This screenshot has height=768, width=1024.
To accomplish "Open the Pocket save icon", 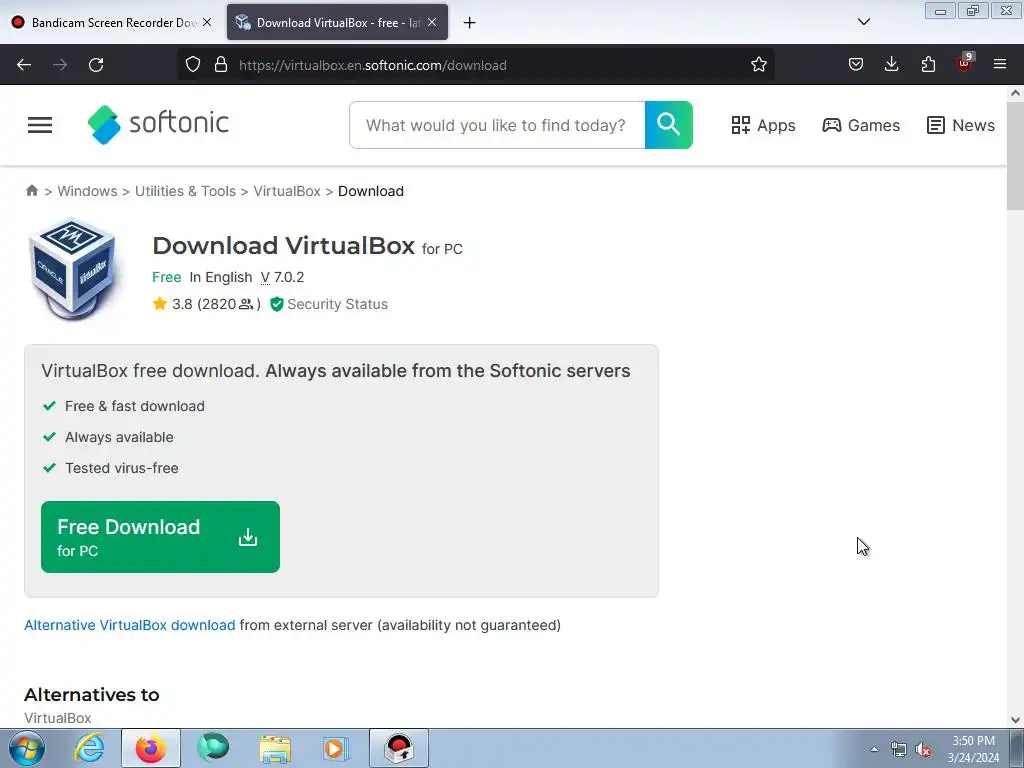I will point(856,65).
